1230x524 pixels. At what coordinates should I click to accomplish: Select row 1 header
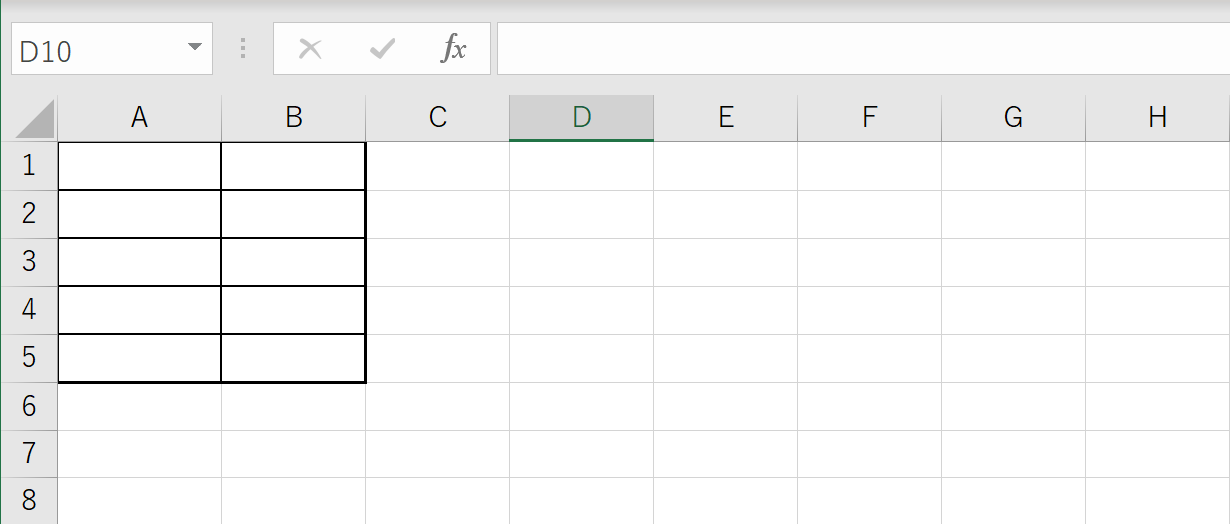click(29, 166)
